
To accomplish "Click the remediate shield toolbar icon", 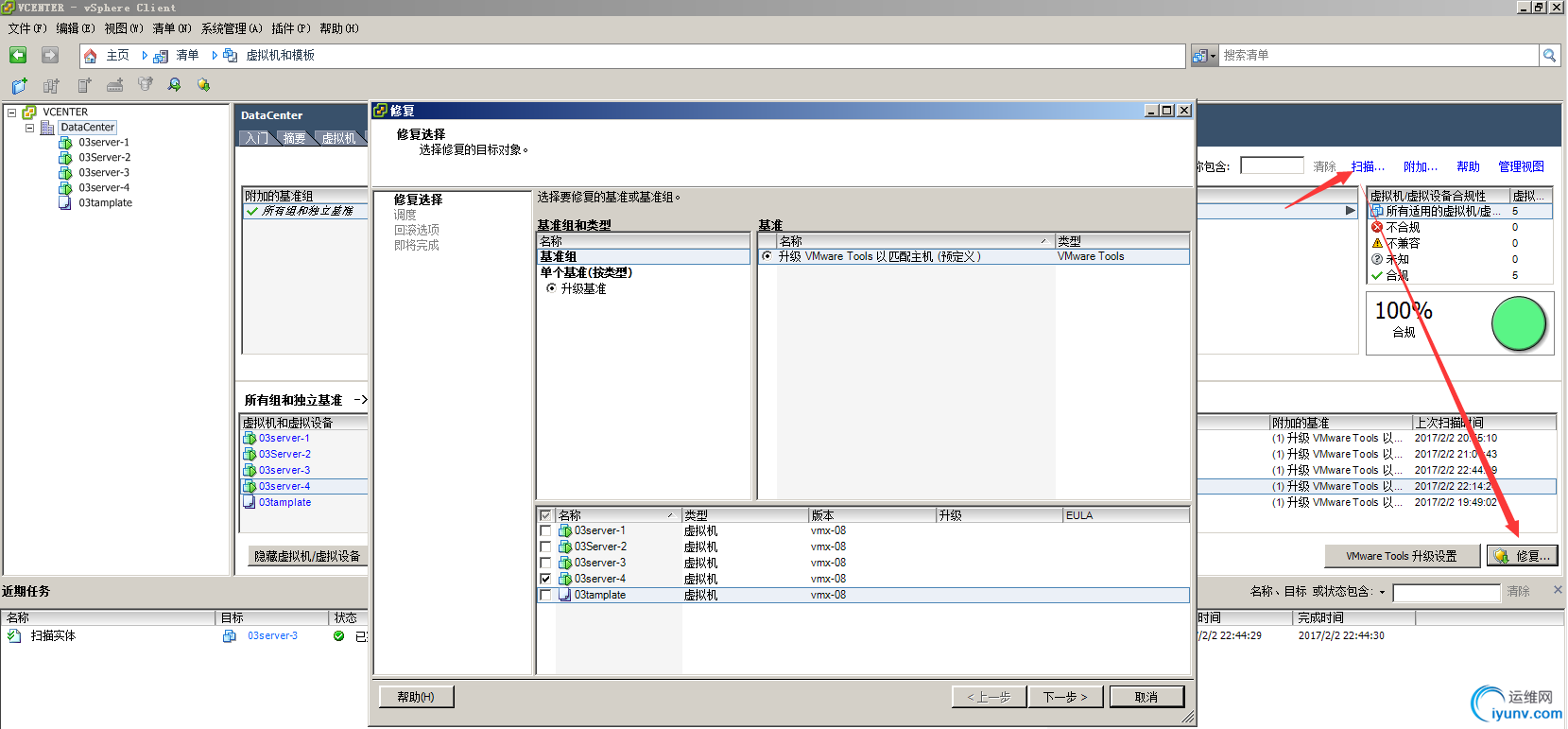I will [x=203, y=85].
